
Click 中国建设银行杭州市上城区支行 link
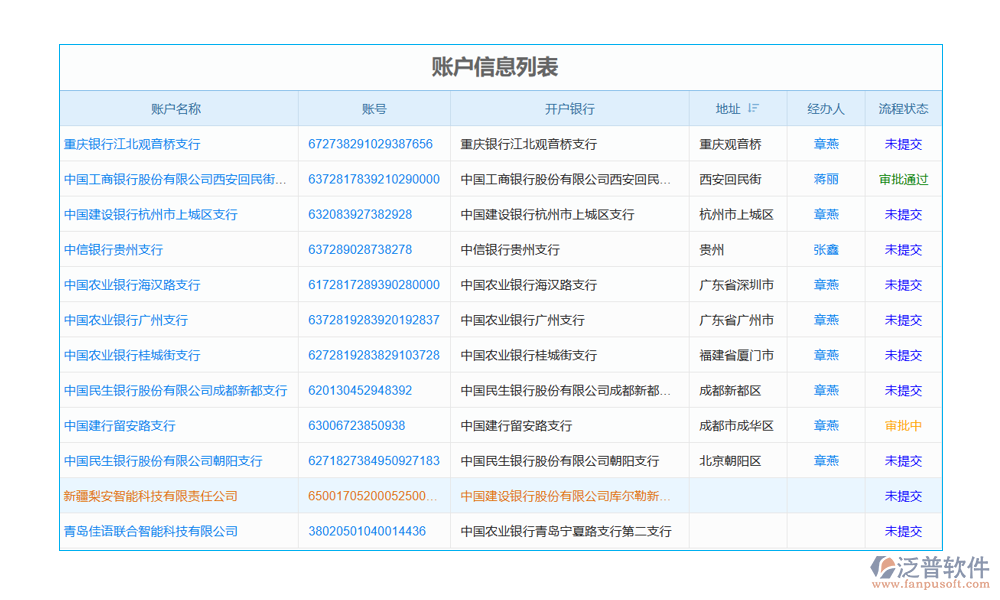click(150, 214)
